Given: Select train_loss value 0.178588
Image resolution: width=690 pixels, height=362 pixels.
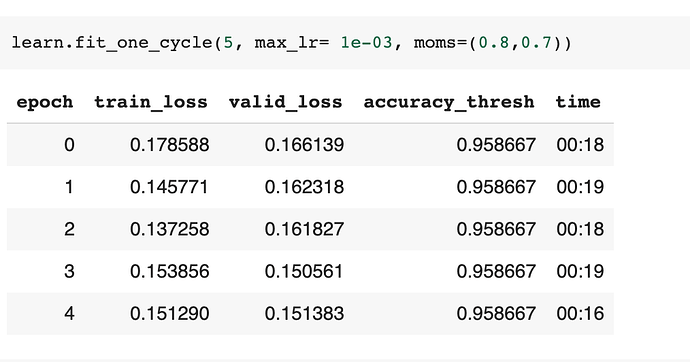Looking at the screenshot, I should (169, 145).
